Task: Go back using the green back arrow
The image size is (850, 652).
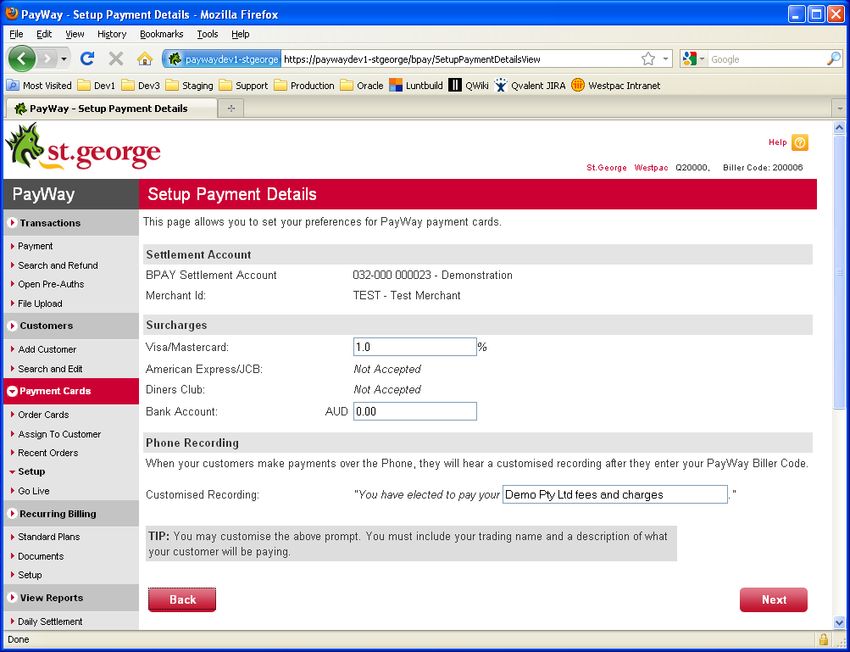Action: (x=22, y=59)
